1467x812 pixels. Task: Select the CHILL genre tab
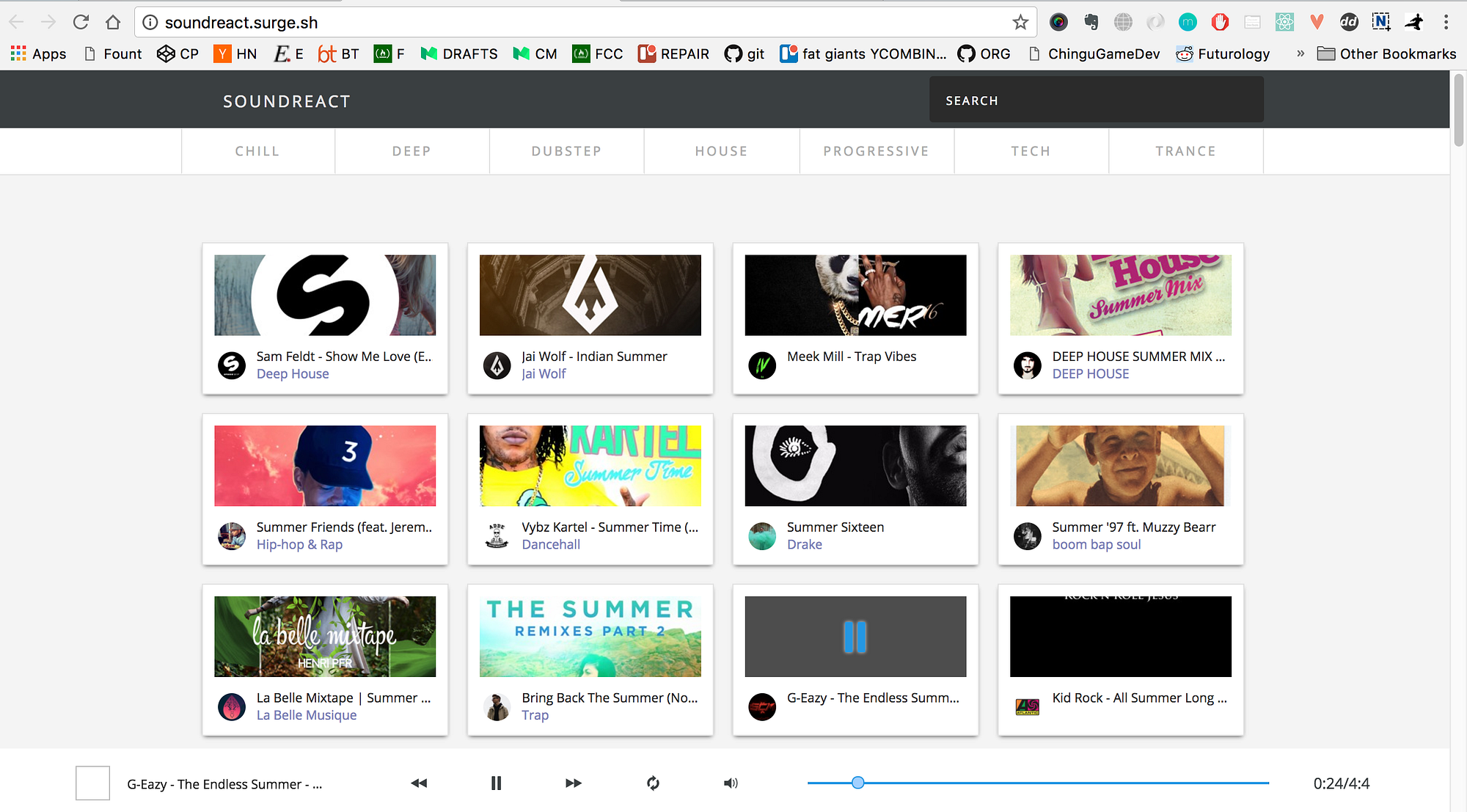point(257,151)
